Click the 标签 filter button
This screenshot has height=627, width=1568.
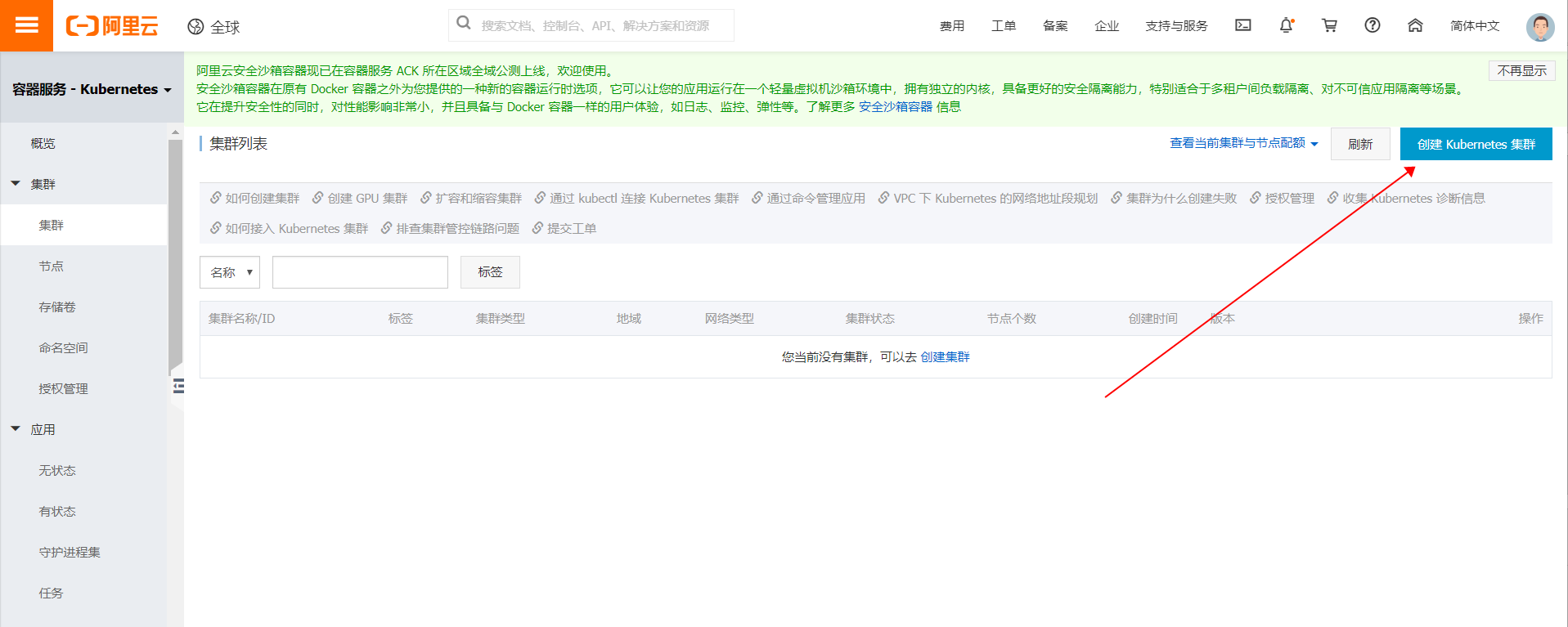click(x=490, y=272)
